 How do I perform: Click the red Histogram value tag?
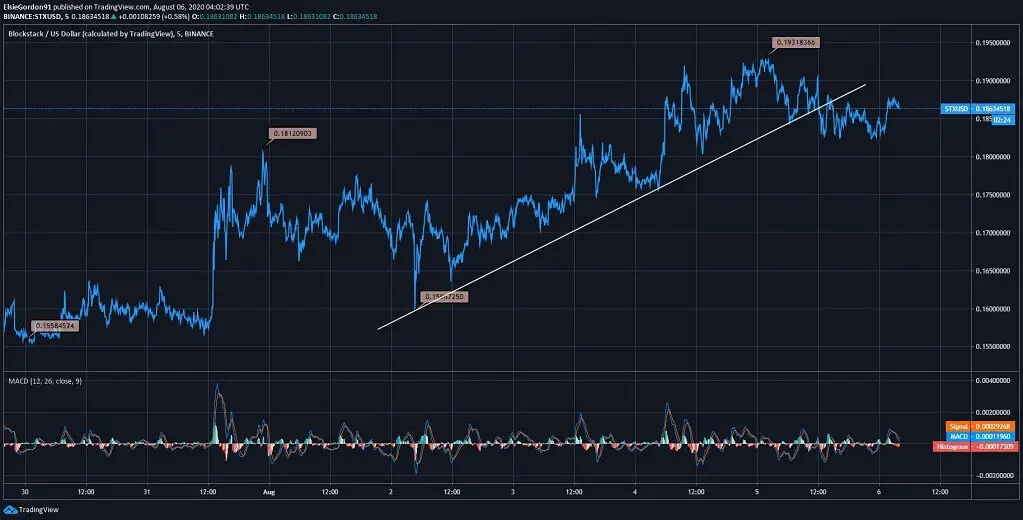(974, 446)
